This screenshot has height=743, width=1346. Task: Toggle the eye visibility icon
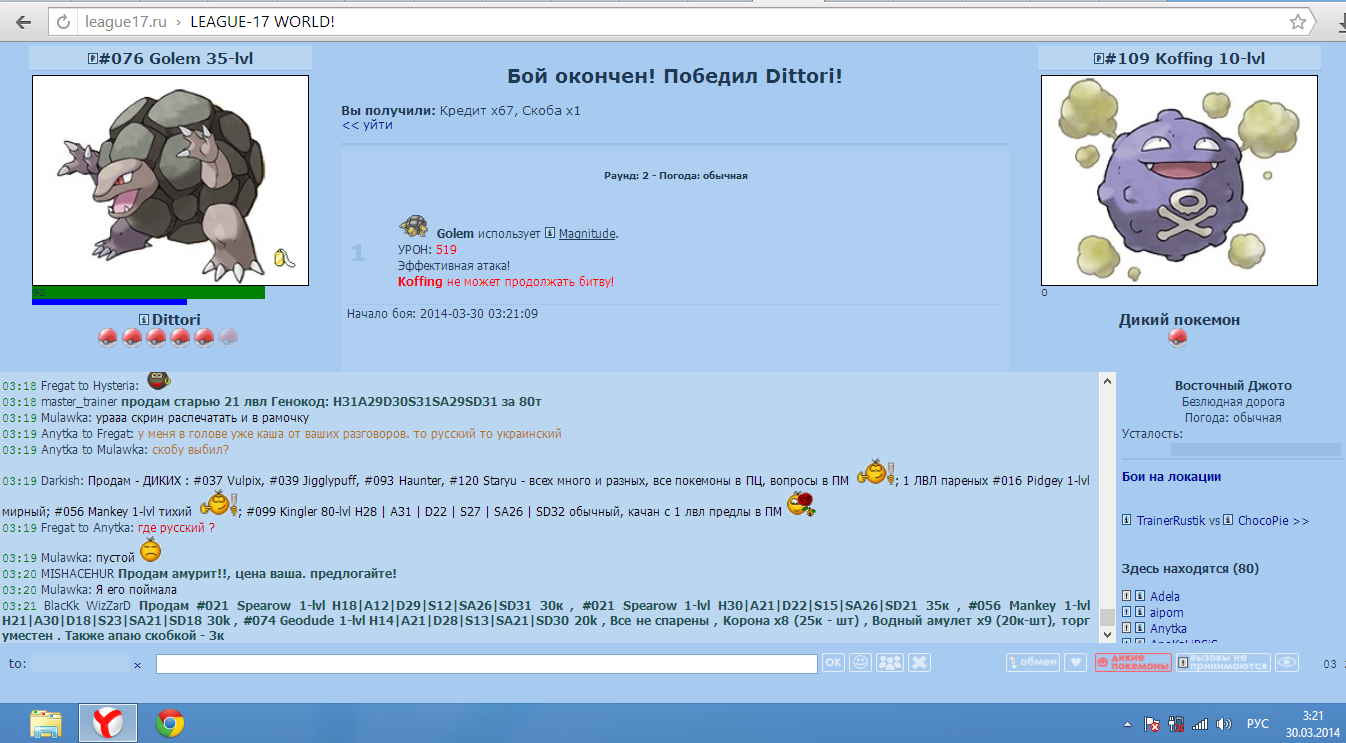click(x=1287, y=662)
